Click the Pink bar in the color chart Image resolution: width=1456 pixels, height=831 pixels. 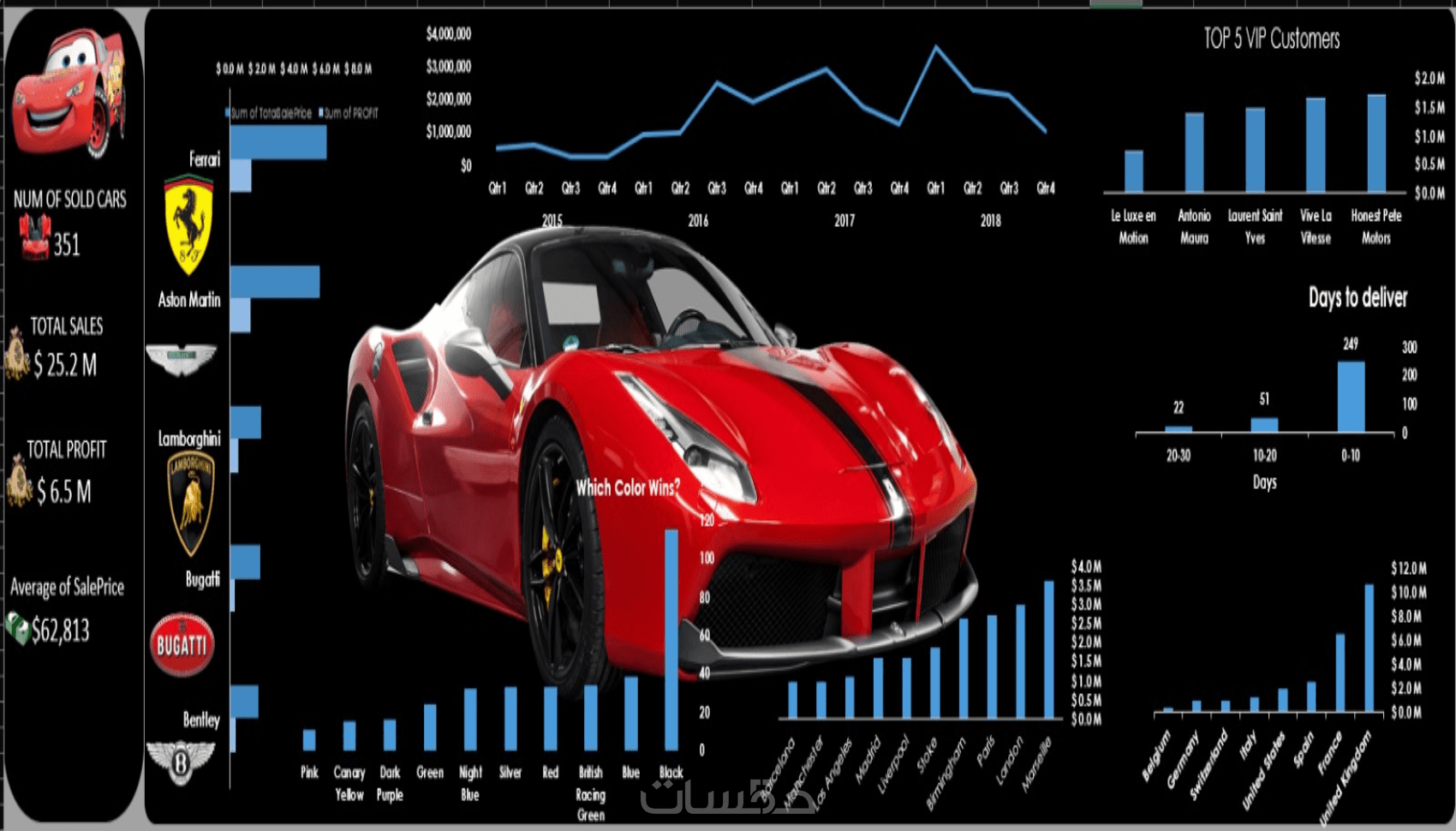(x=309, y=740)
